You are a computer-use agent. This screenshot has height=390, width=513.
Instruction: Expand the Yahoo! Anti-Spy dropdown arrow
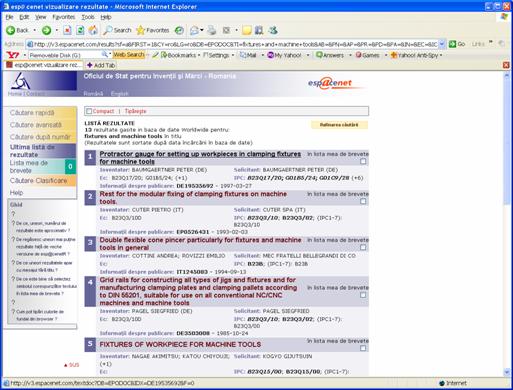coord(441,55)
